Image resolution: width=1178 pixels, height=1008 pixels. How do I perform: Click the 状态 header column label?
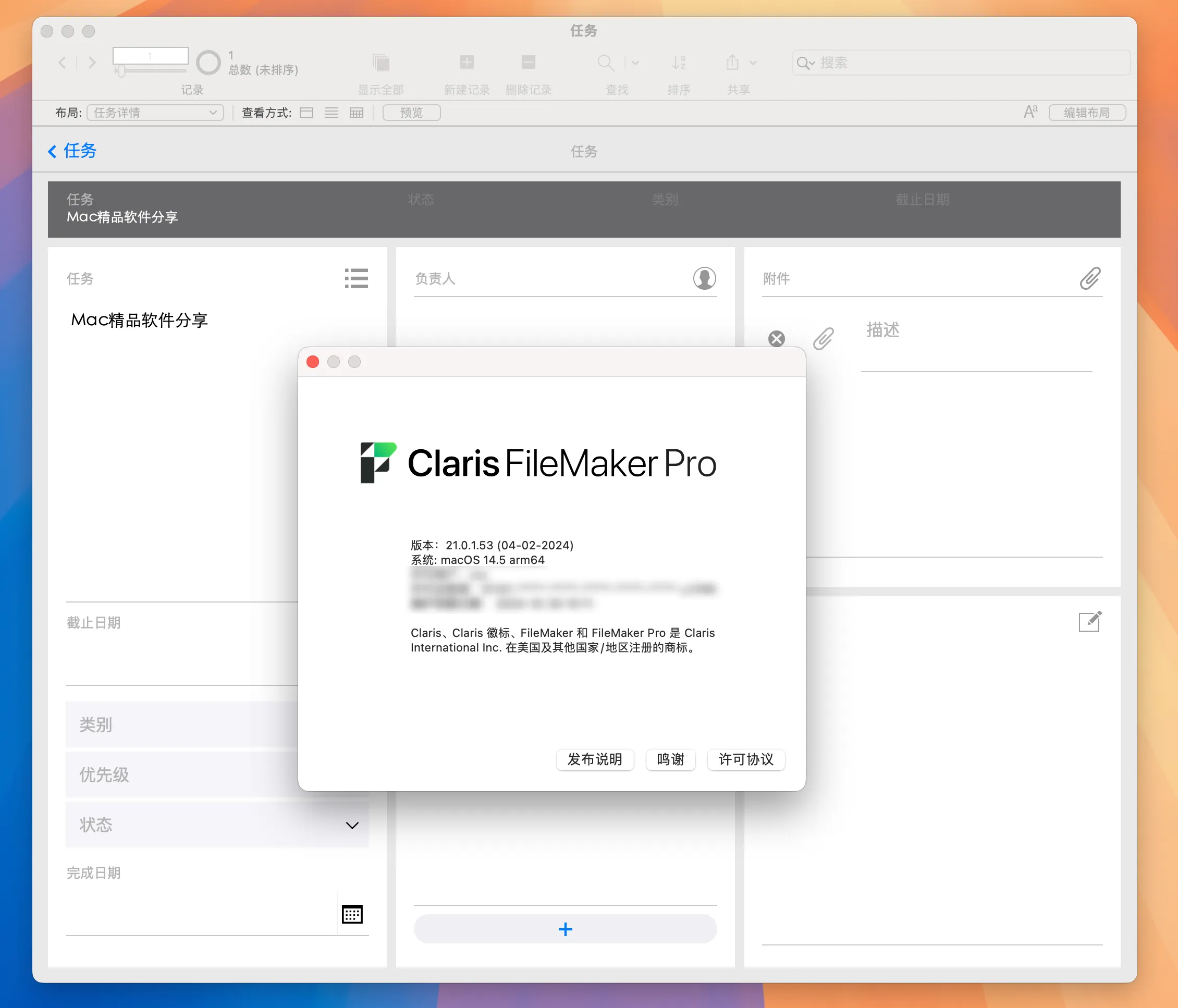[421, 200]
